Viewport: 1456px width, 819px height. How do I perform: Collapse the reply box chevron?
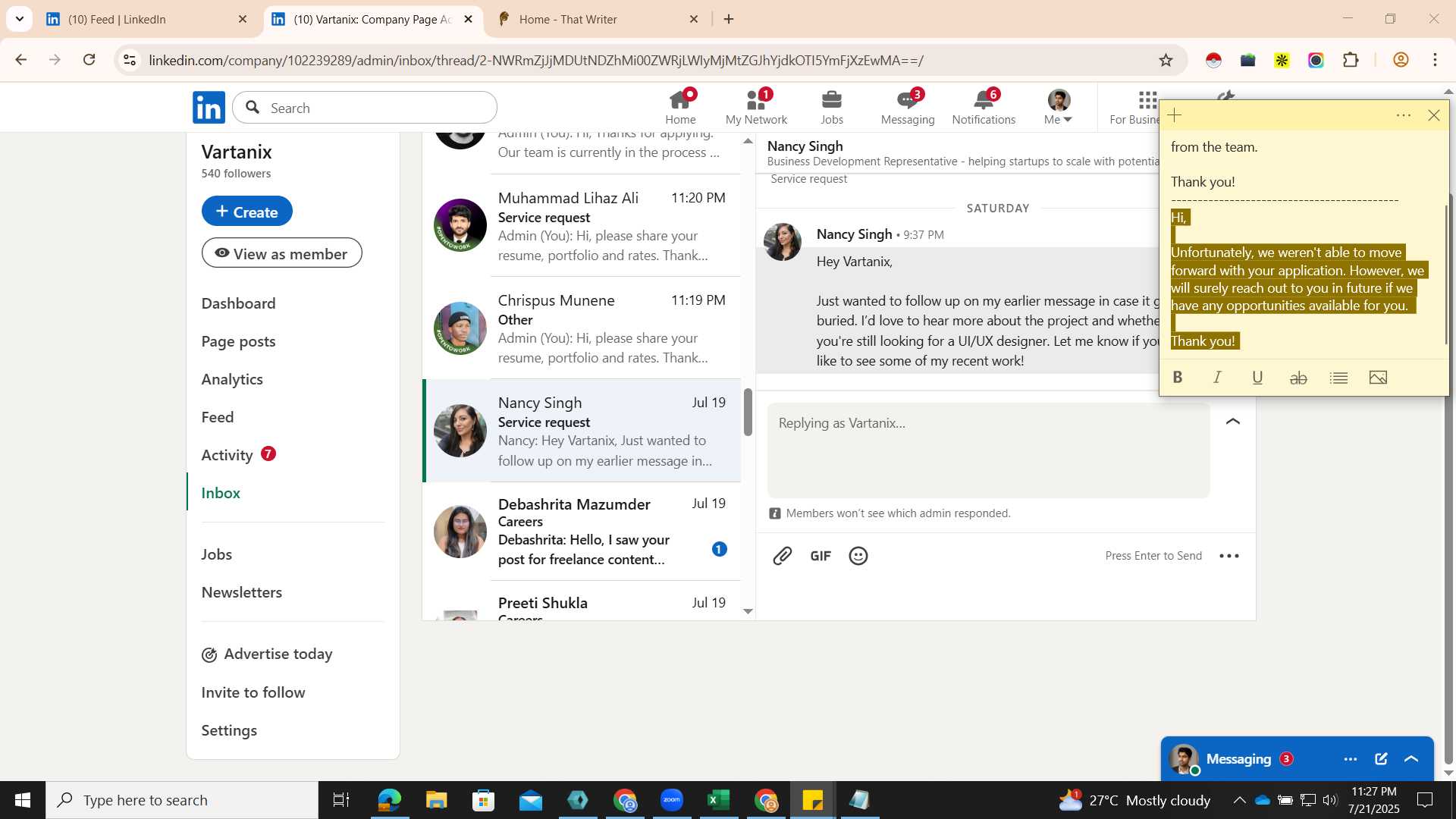[1233, 422]
